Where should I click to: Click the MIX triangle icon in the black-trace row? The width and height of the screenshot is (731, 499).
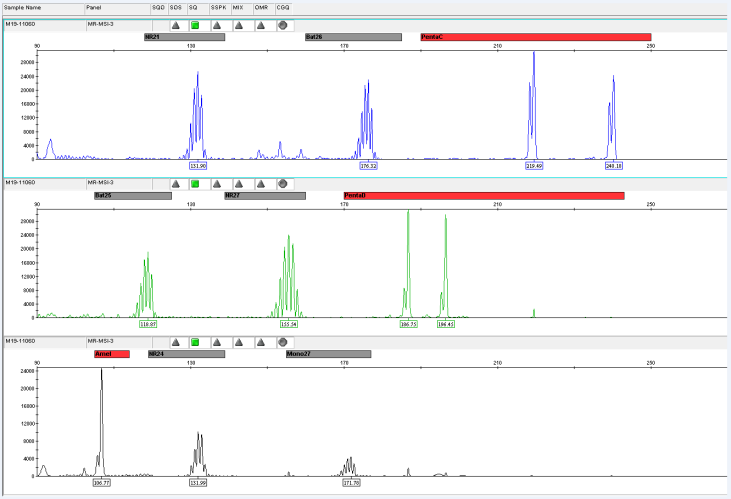(x=239, y=341)
